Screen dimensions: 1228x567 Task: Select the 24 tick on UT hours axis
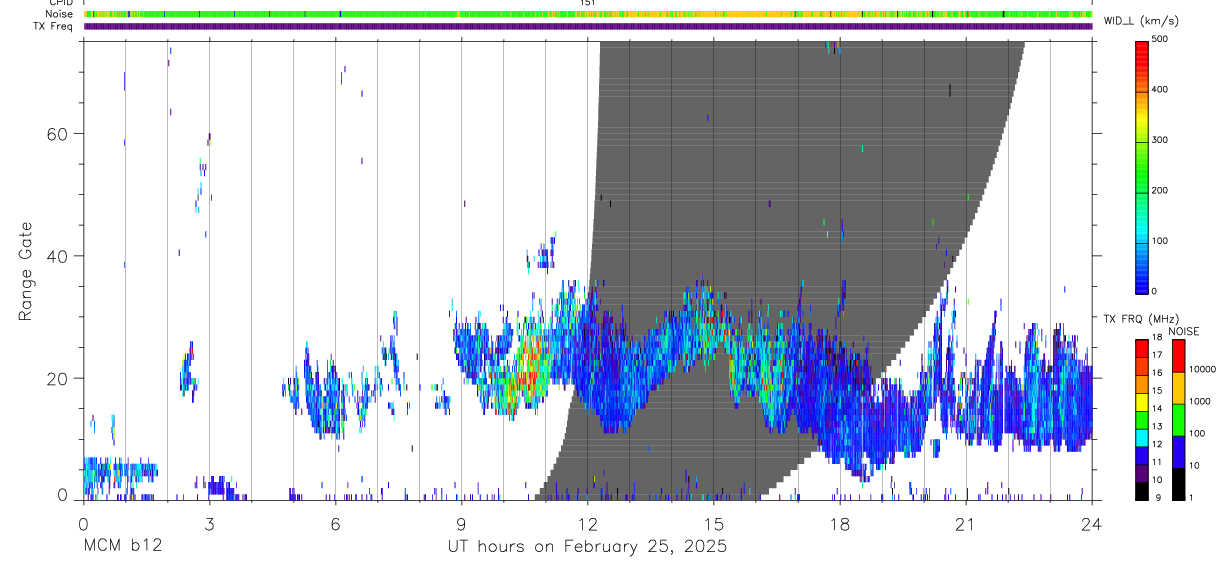click(1091, 523)
